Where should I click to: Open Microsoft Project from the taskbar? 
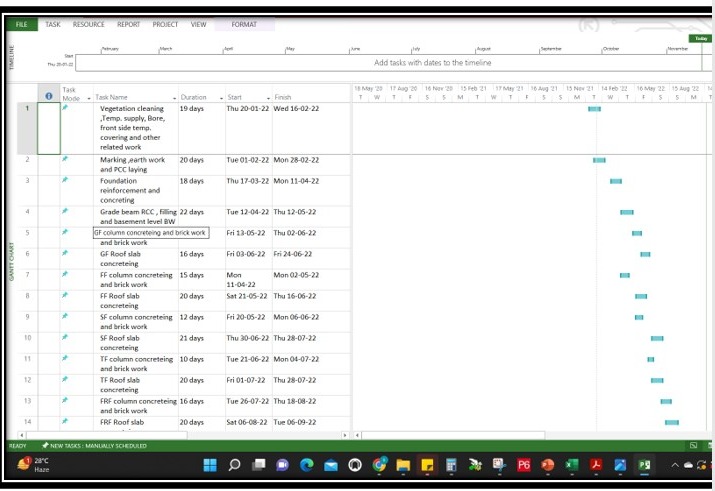(645, 465)
